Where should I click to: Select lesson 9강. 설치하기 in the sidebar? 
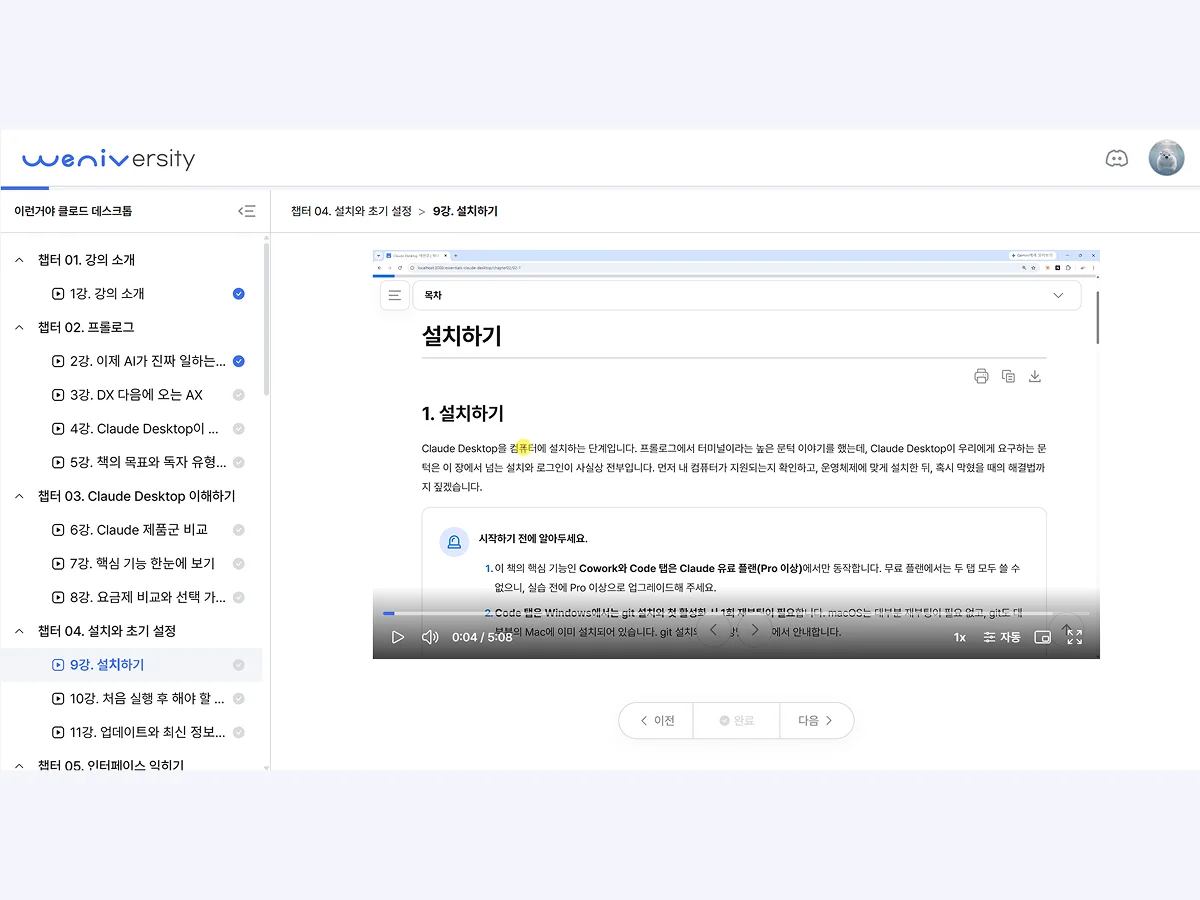coord(131,665)
